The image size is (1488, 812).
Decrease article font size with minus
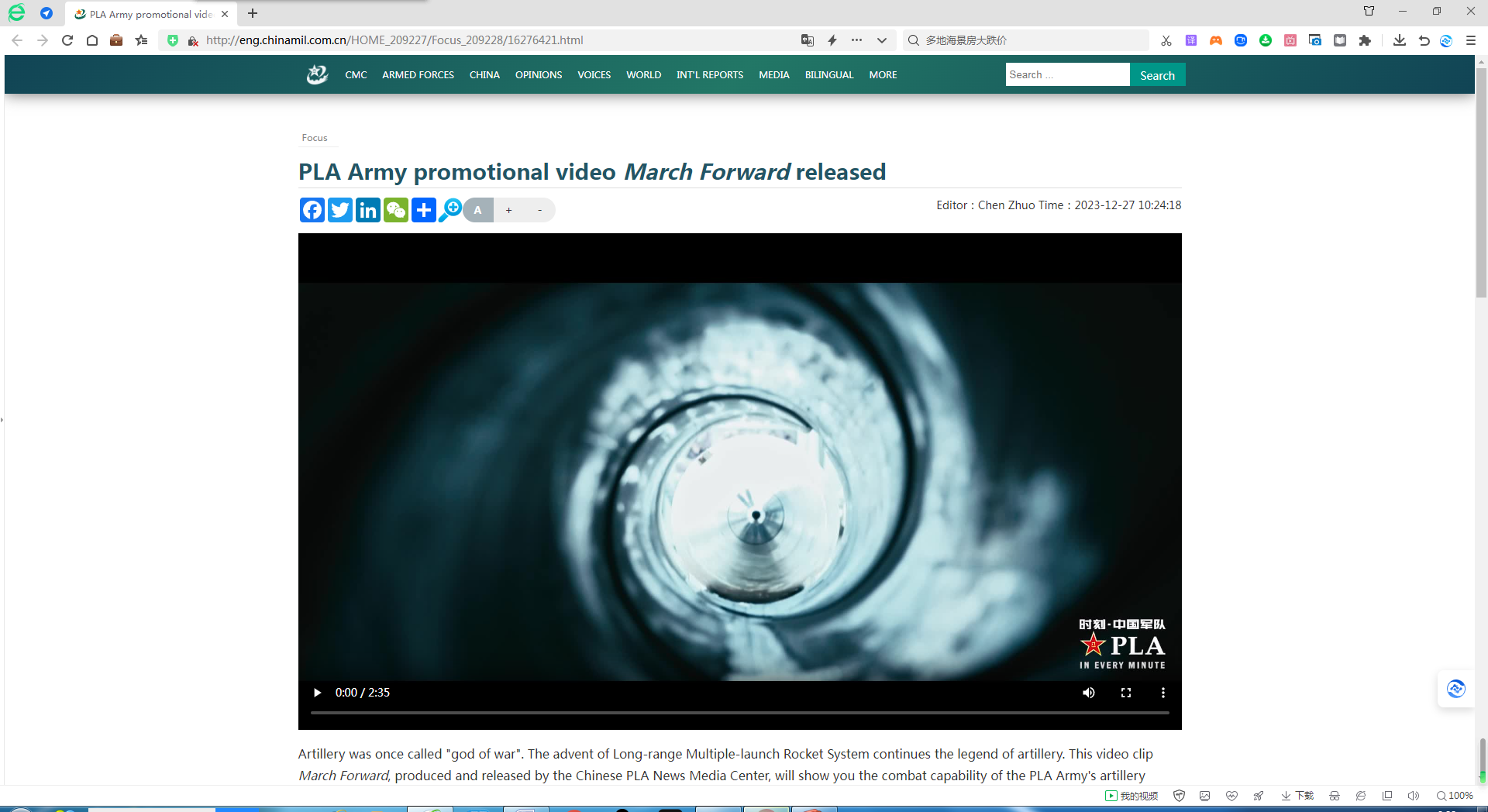click(x=540, y=210)
